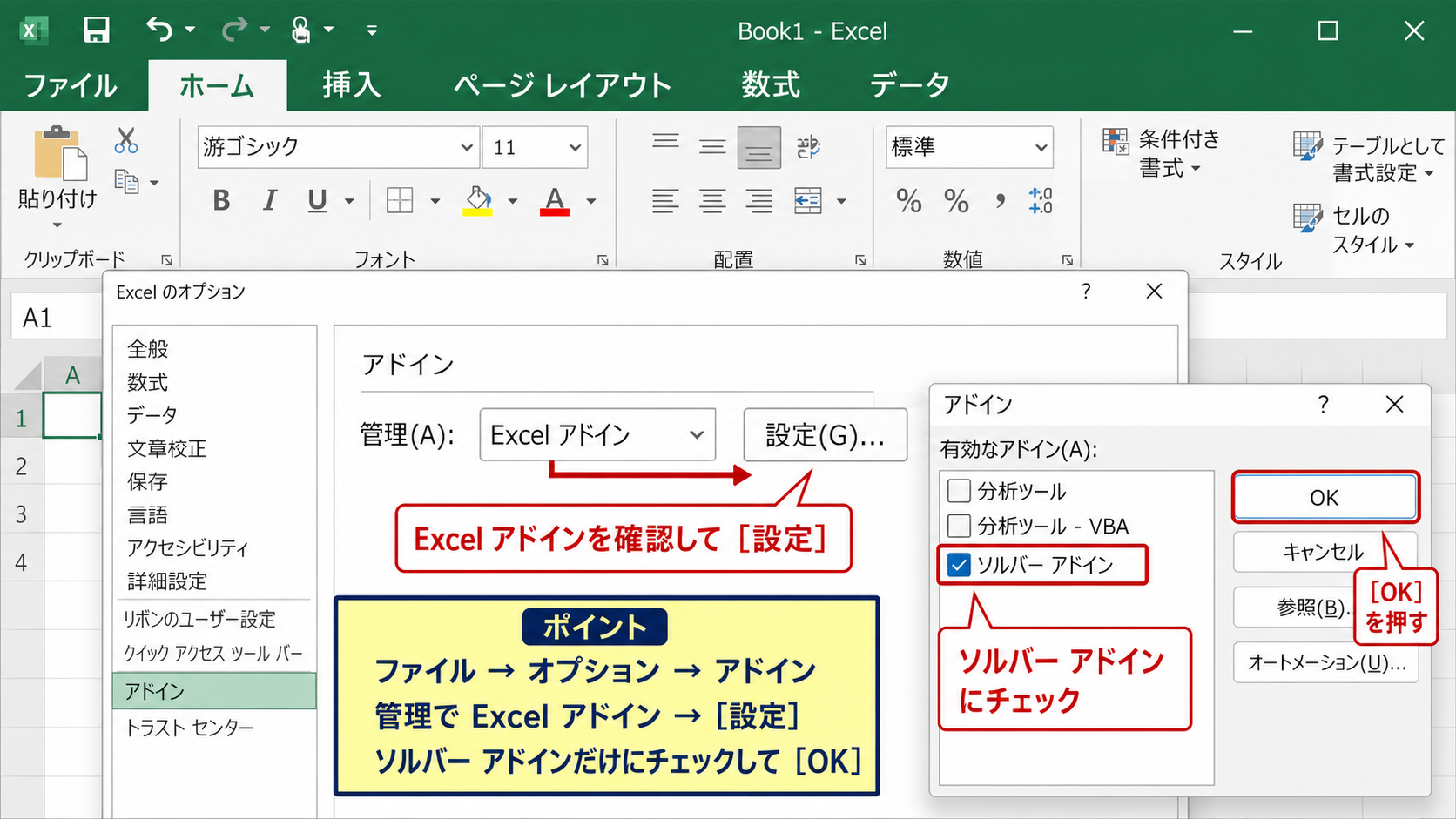
Task: Select リボンのユーザー設定 category
Action: pos(199,619)
